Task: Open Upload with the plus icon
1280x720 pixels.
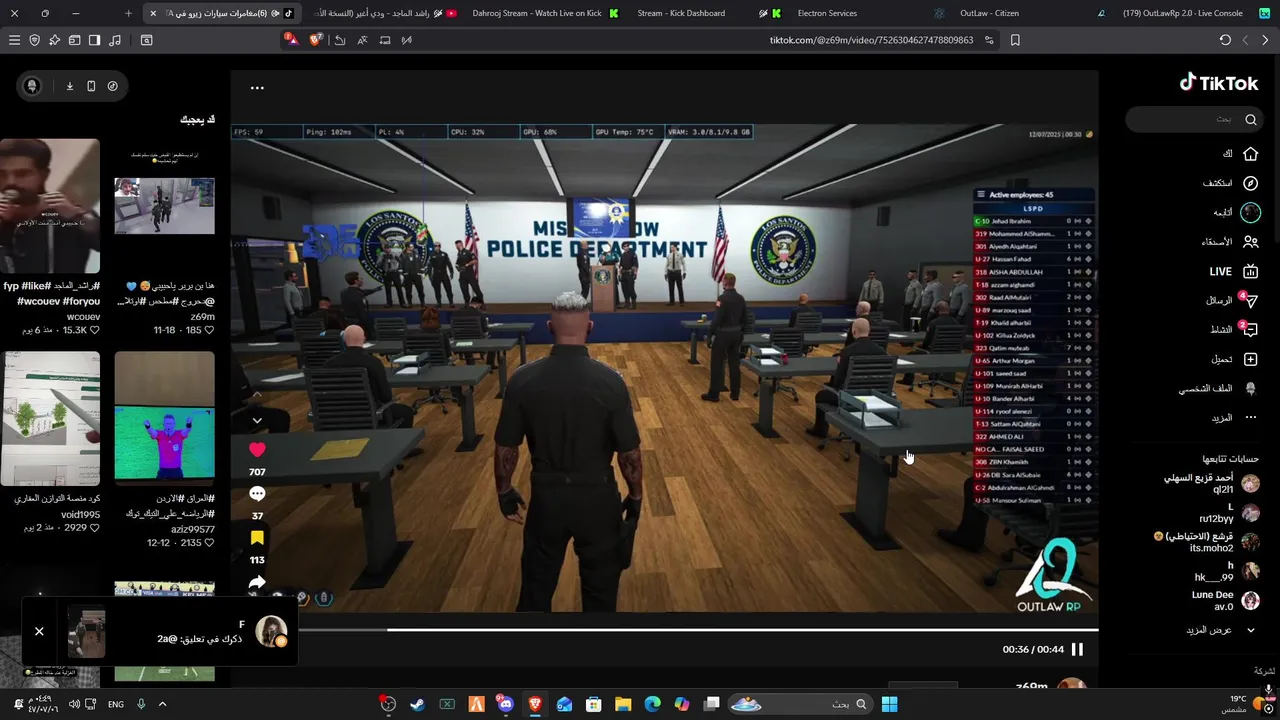Action: [1250, 359]
